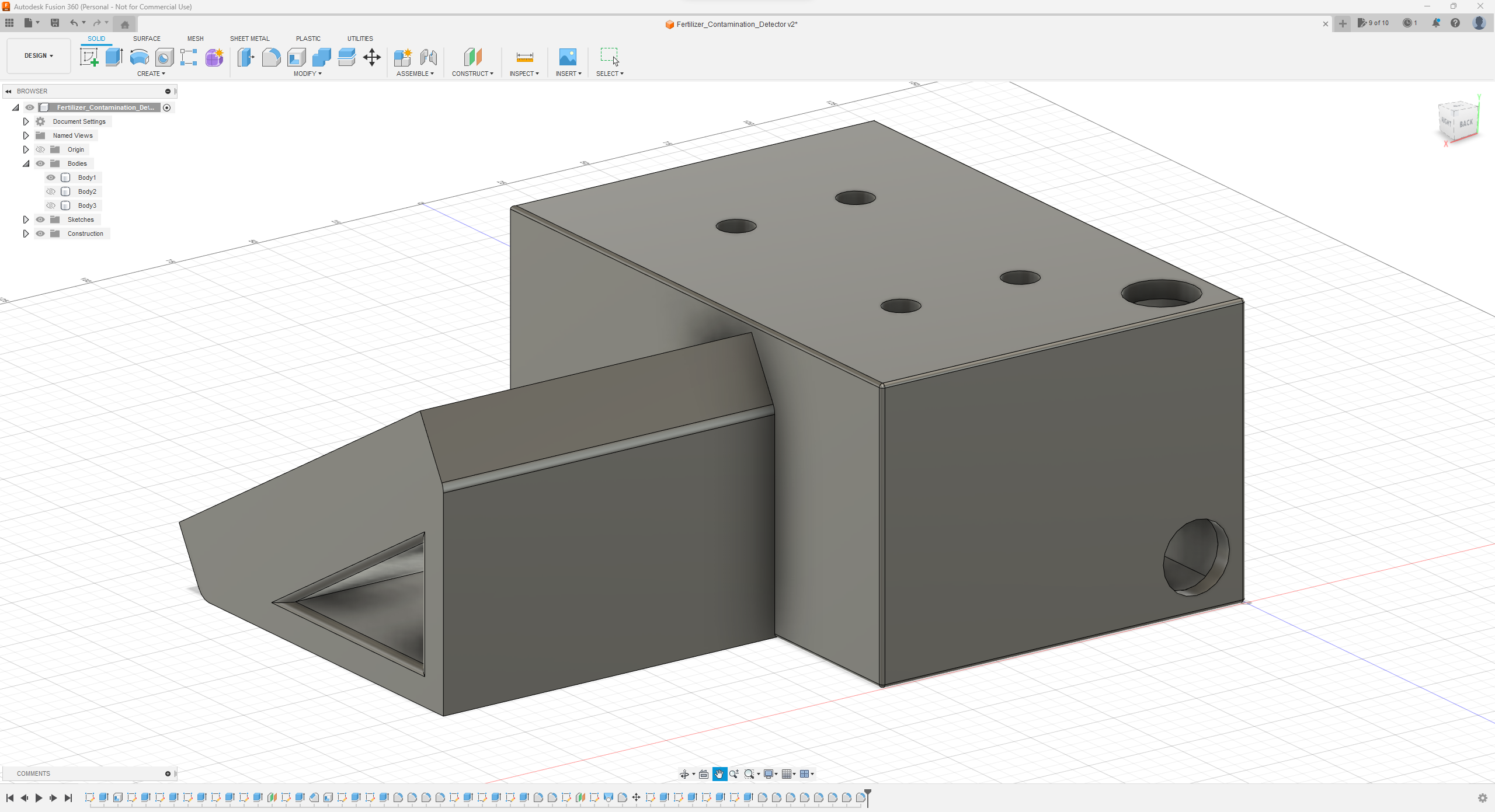The image size is (1495, 812).
Task: Hide Body1 using its eye icon
Action: point(51,177)
